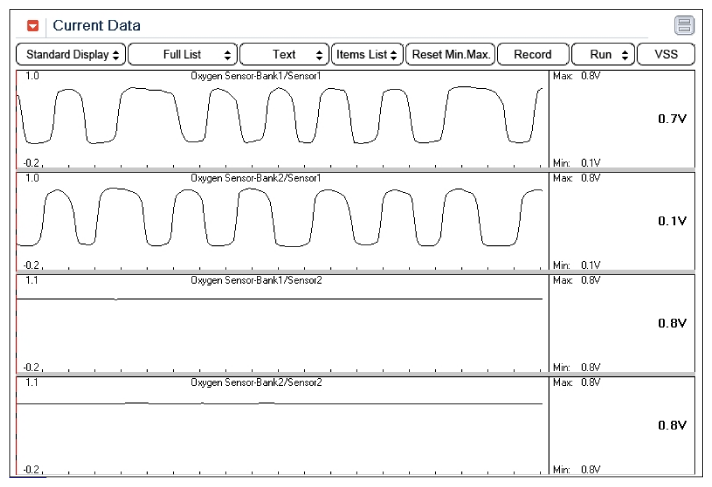Click the 0.1V reading for Bank2/Sensor1
712x487 pixels.
[671, 221]
